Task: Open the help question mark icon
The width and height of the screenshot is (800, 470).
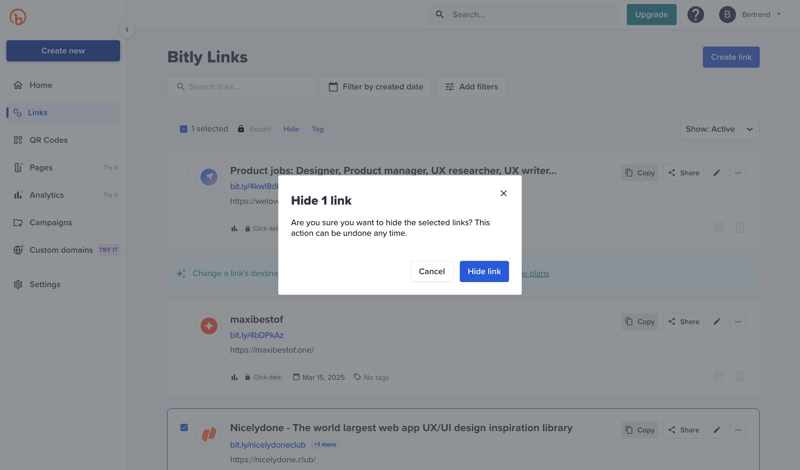Action: pos(695,14)
